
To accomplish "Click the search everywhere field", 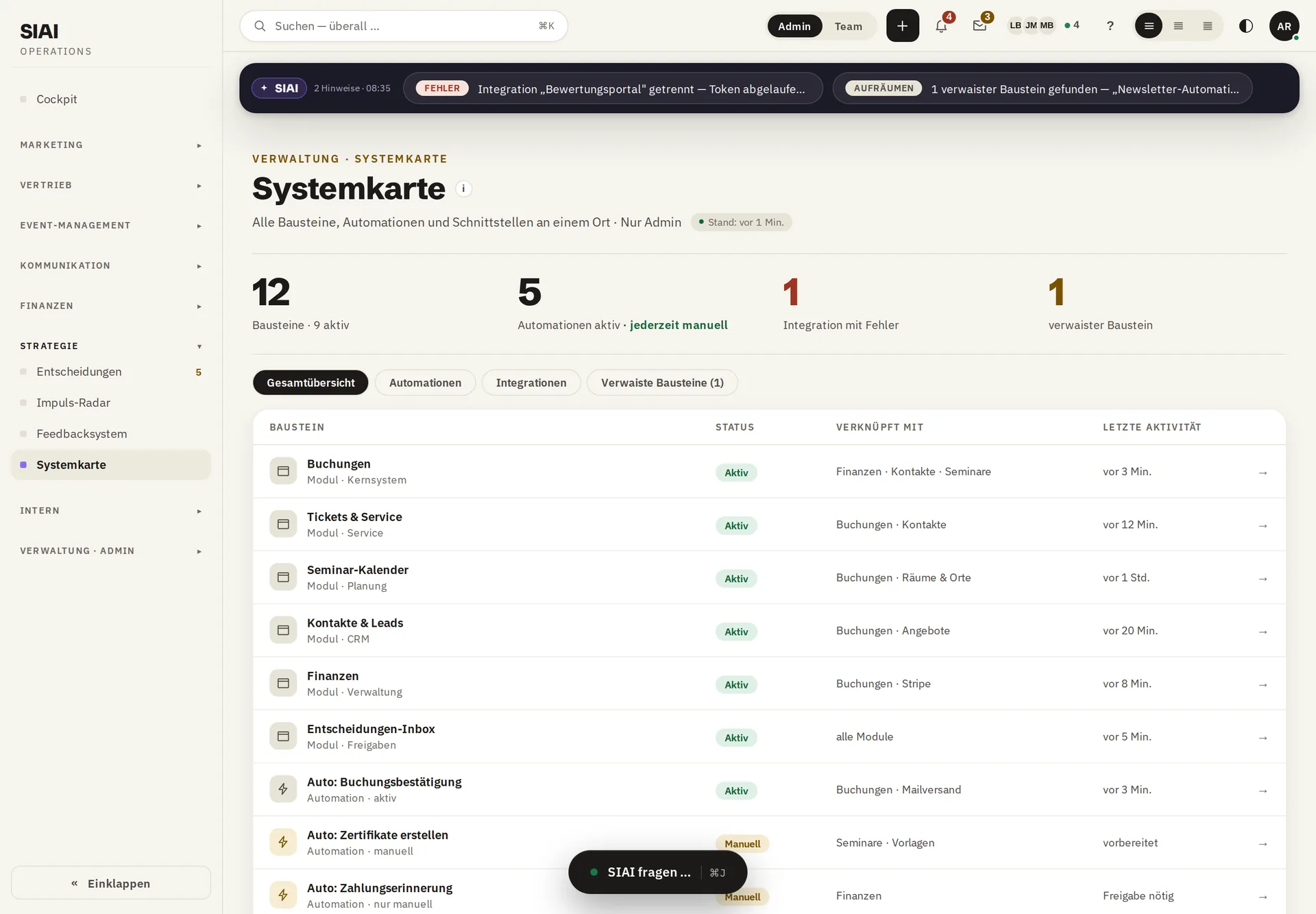I will point(404,26).
